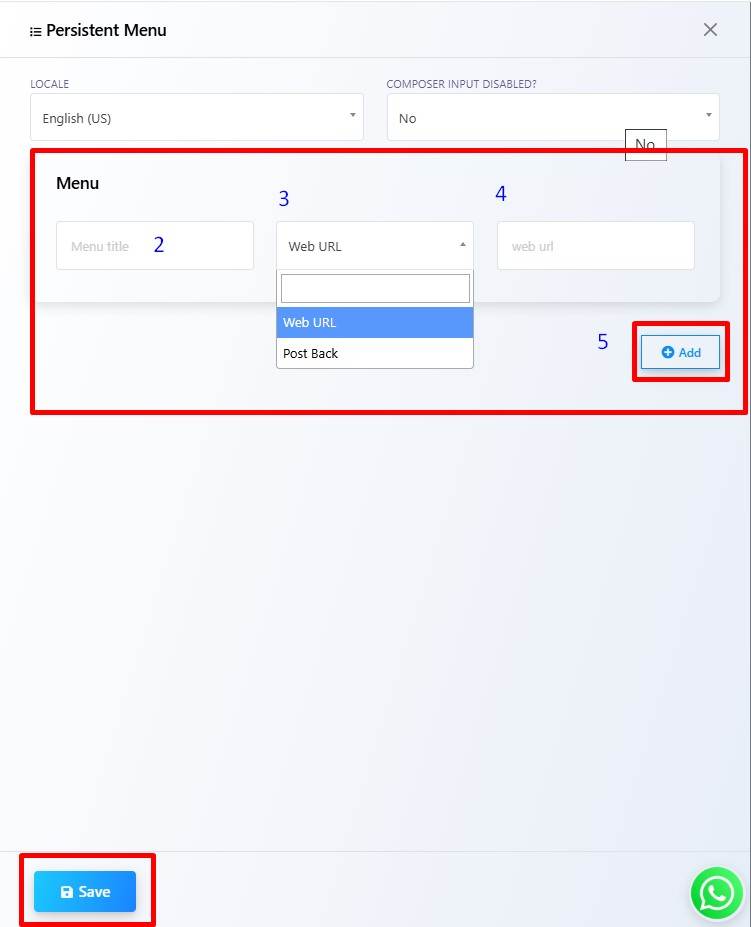Click the floppy disk icon on Save
Screen dimensions: 751x927
point(67,892)
